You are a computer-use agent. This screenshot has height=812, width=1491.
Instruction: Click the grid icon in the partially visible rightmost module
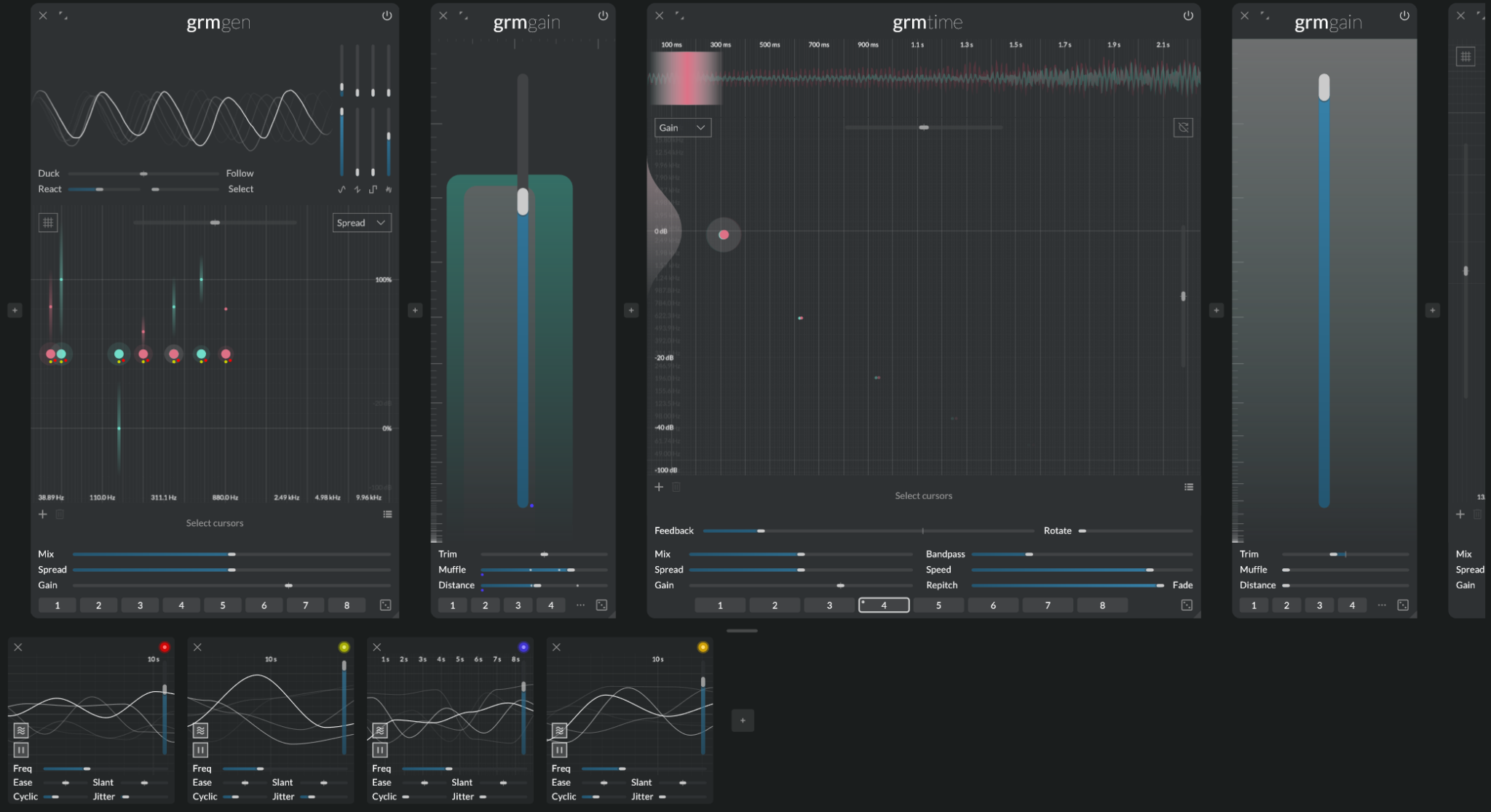coord(1466,57)
